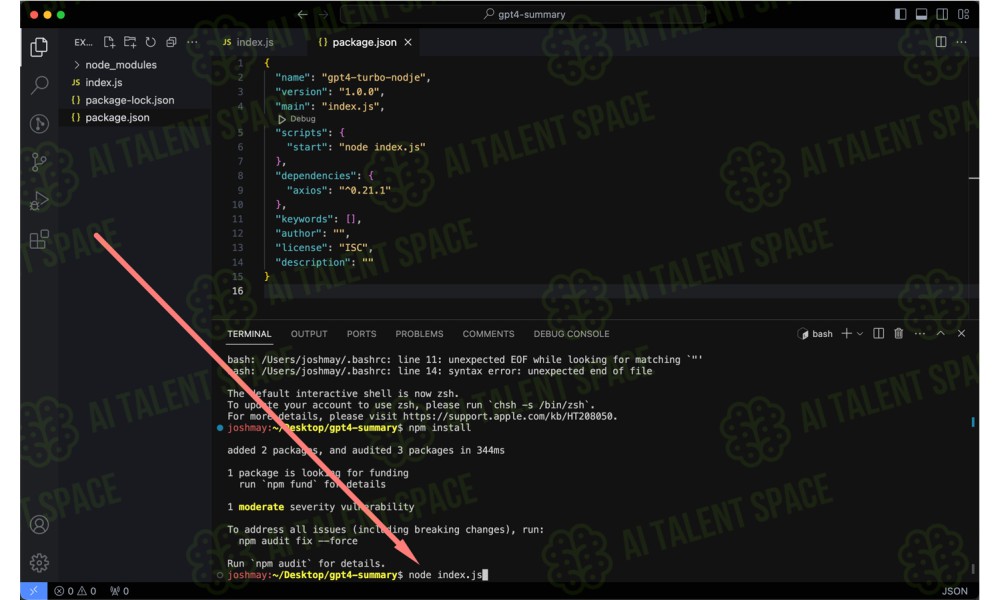1000x600 pixels.
Task: Toggle the bottom panel layout icon
Action: 921,14
